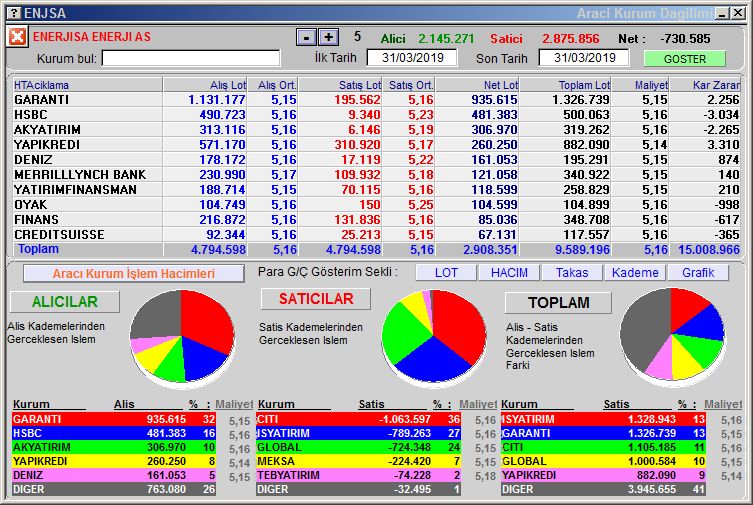Sort by Alış Ort. column header
Viewport: 753px width, 505px height.
point(273,85)
